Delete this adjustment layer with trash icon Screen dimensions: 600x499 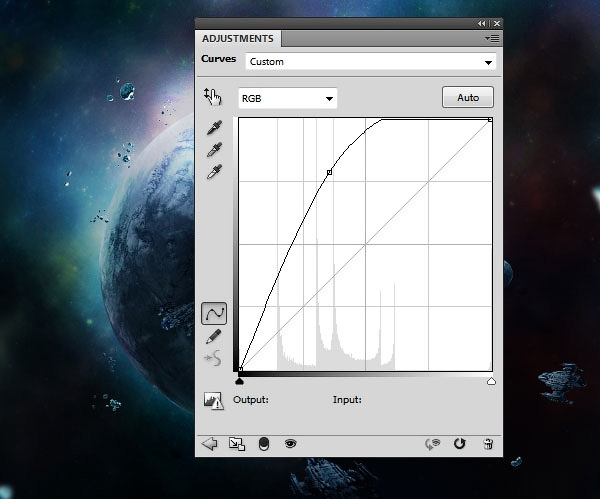[x=488, y=444]
